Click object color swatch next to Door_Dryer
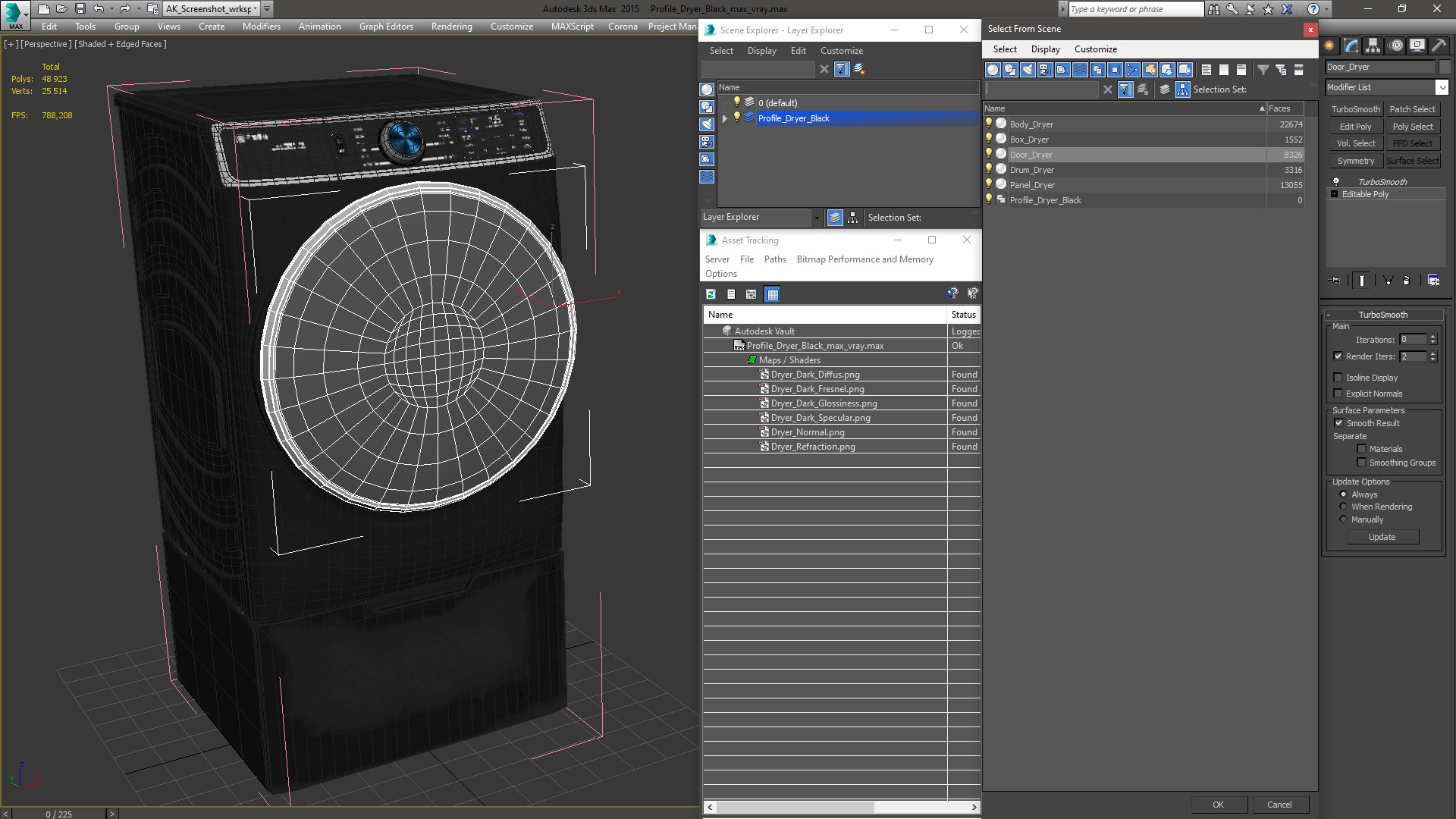1456x819 pixels. point(1443,67)
